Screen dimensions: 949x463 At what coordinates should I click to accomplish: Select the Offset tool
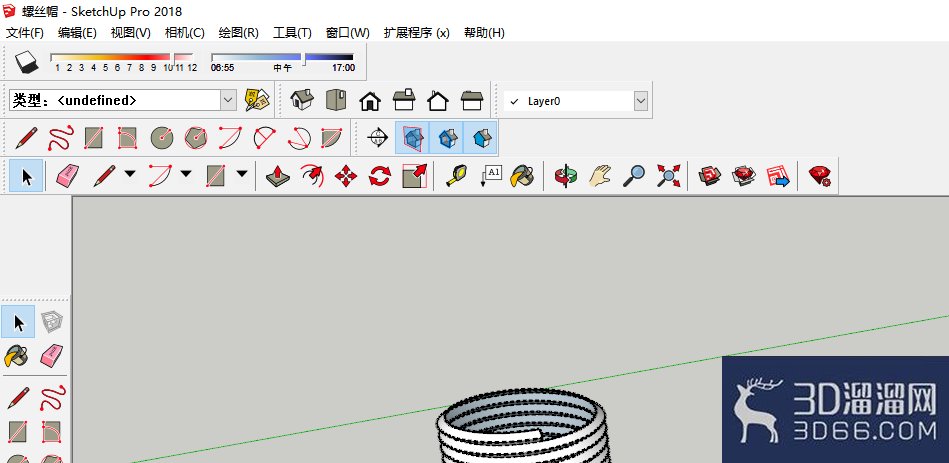(x=312, y=176)
